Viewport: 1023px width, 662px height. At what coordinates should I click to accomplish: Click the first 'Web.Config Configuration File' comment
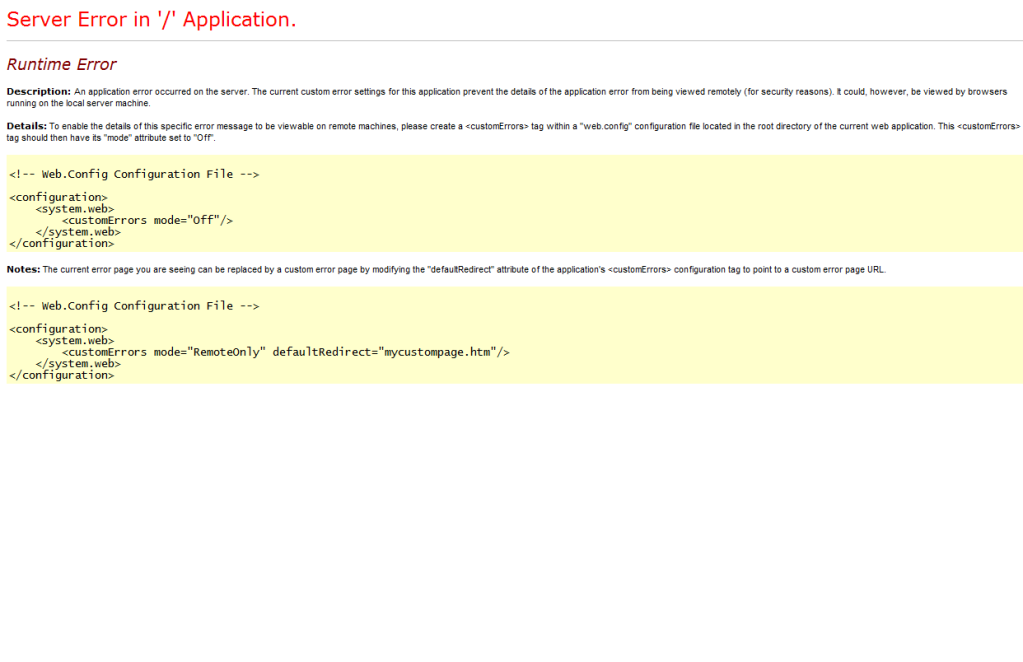coord(134,174)
